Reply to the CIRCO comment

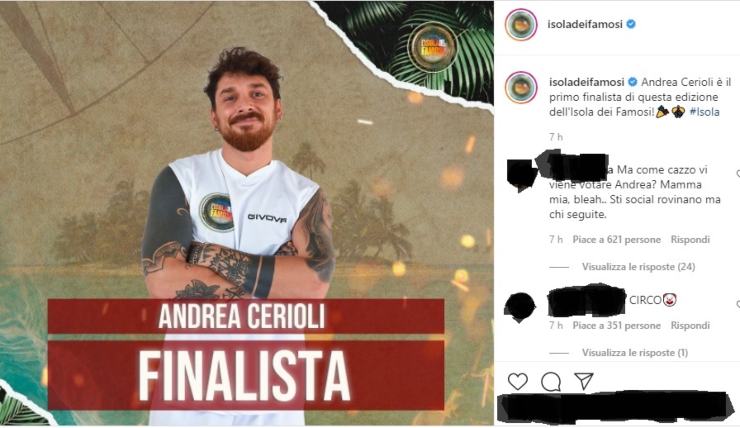(690, 326)
